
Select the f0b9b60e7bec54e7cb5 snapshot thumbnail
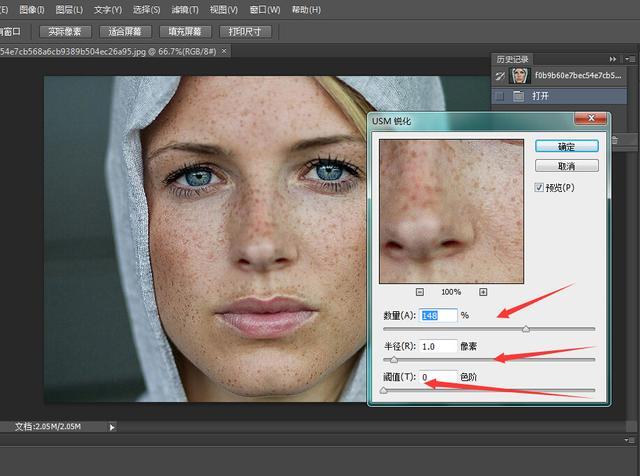[x=519, y=76]
